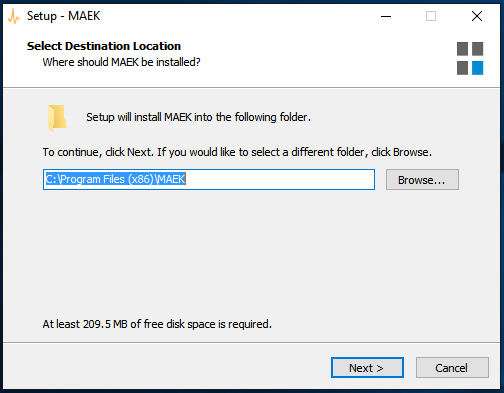
Task: Click the "Select Destination Location" heading
Action: click(x=104, y=46)
